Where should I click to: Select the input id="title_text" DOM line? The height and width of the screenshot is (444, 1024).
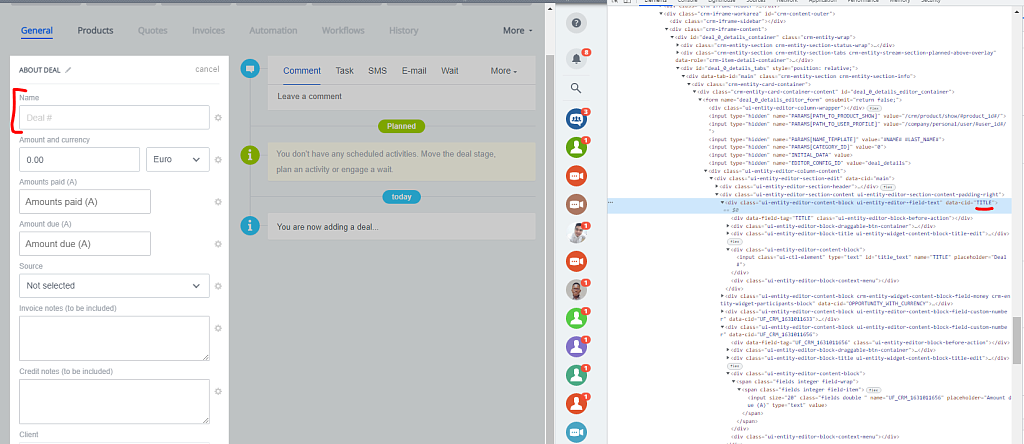pyautogui.click(x=873, y=261)
